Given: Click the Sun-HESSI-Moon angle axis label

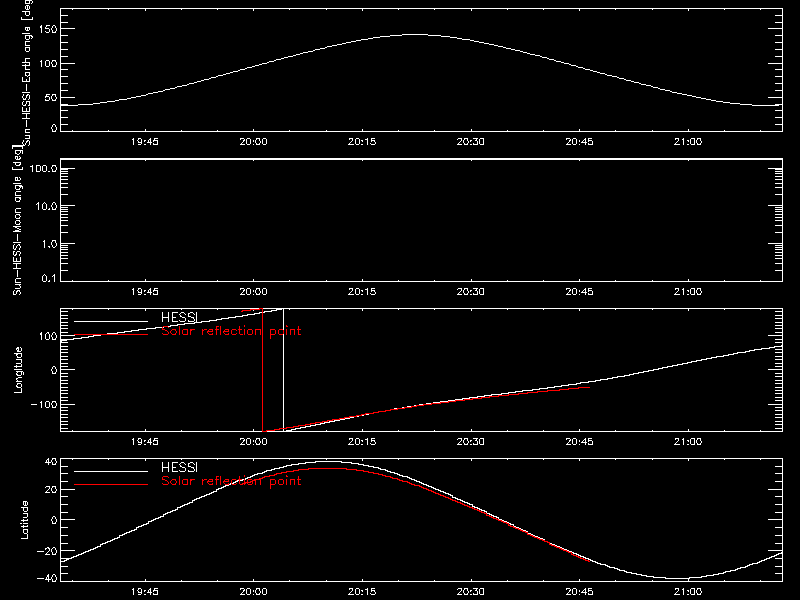Looking at the screenshot, I should [17, 220].
